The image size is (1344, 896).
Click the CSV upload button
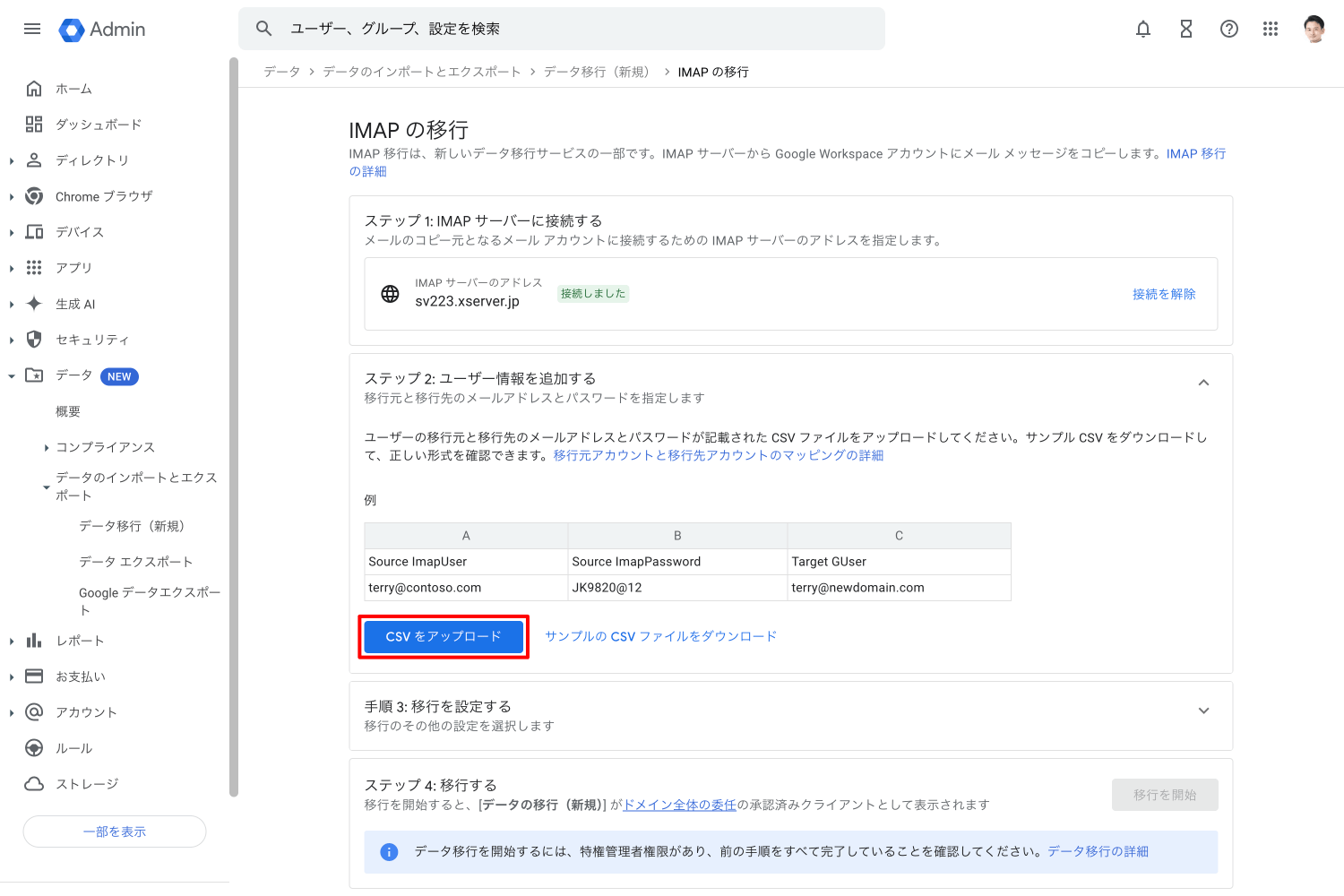tap(444, 636)
